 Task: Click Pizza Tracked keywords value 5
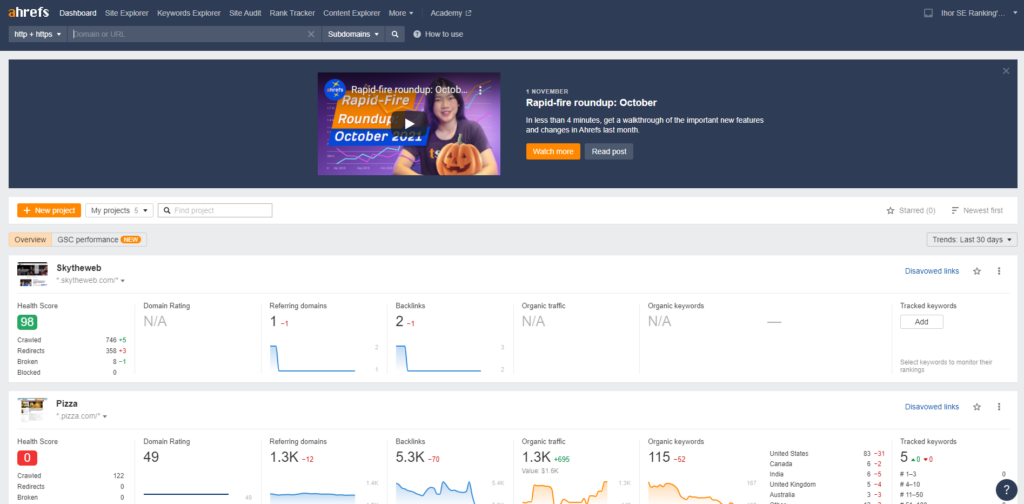[904, 457]
